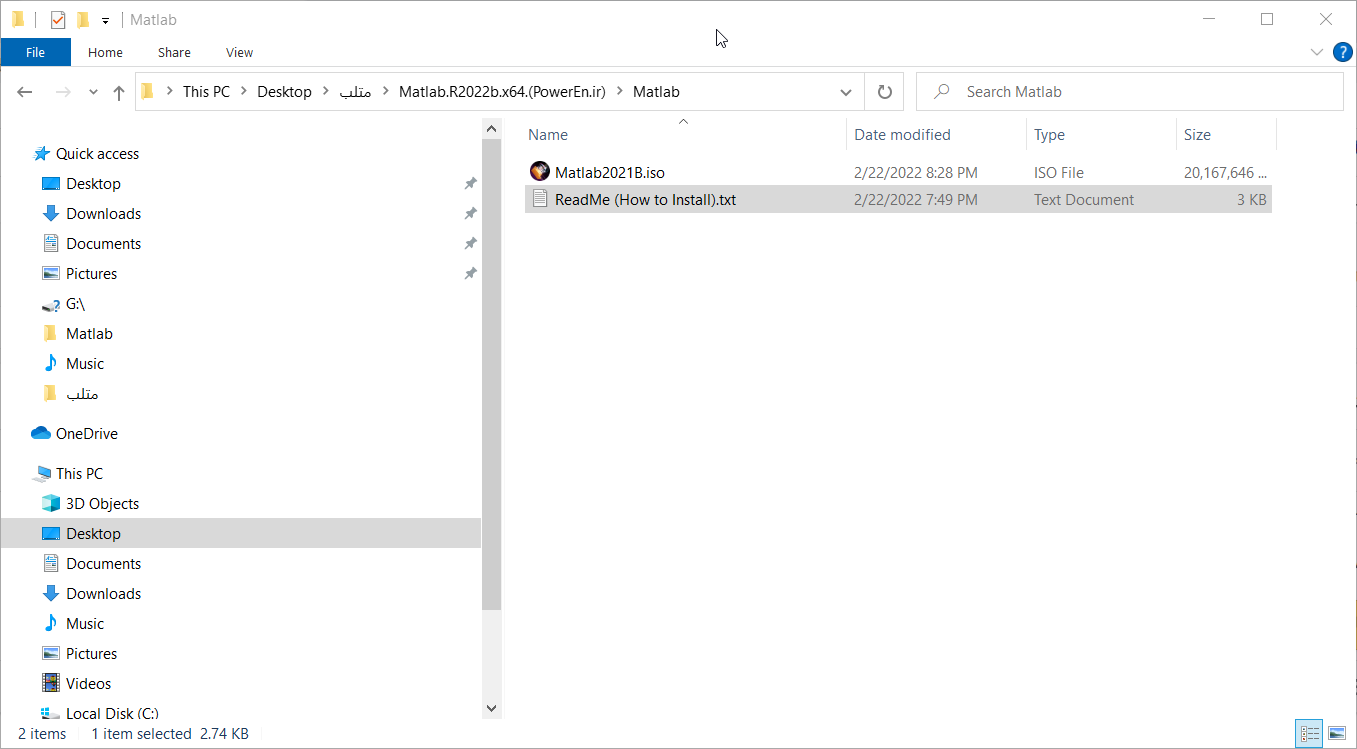Click the Forward navigation arrow
This screenshot has width=1357, height=749.
pos(62,92)
